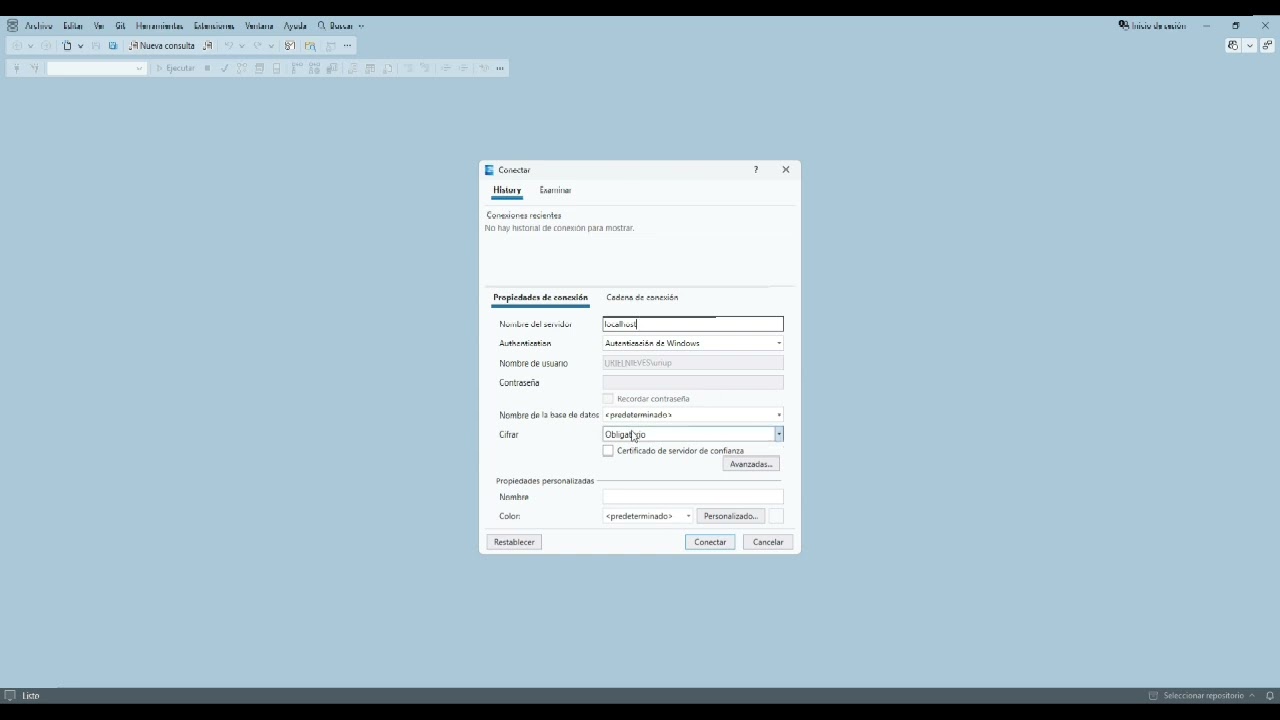Click the save all icon
Screen dimensions: 1280x720
pyautogui.click(x=113, y=46)
